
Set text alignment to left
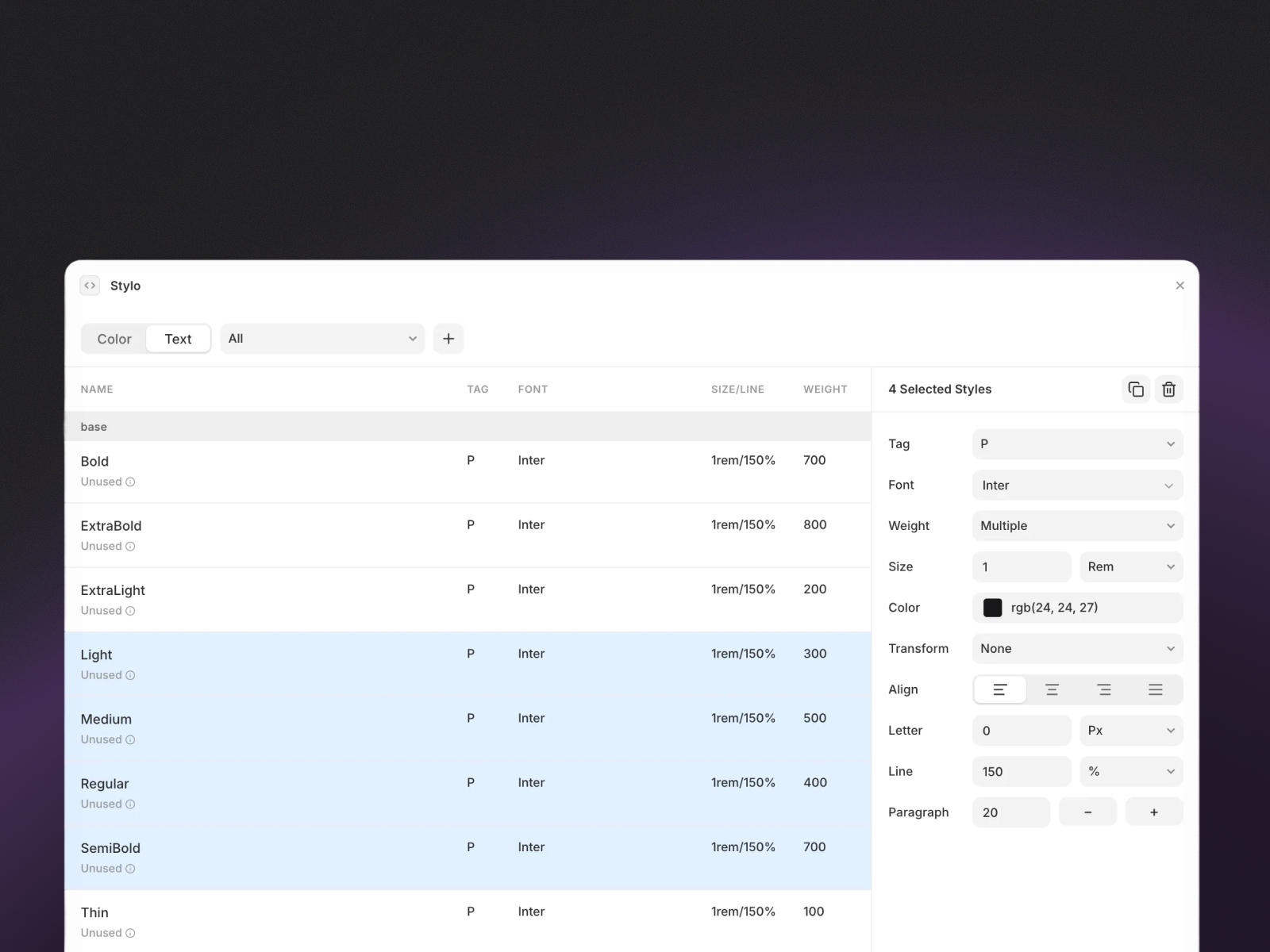pos(999,689)
